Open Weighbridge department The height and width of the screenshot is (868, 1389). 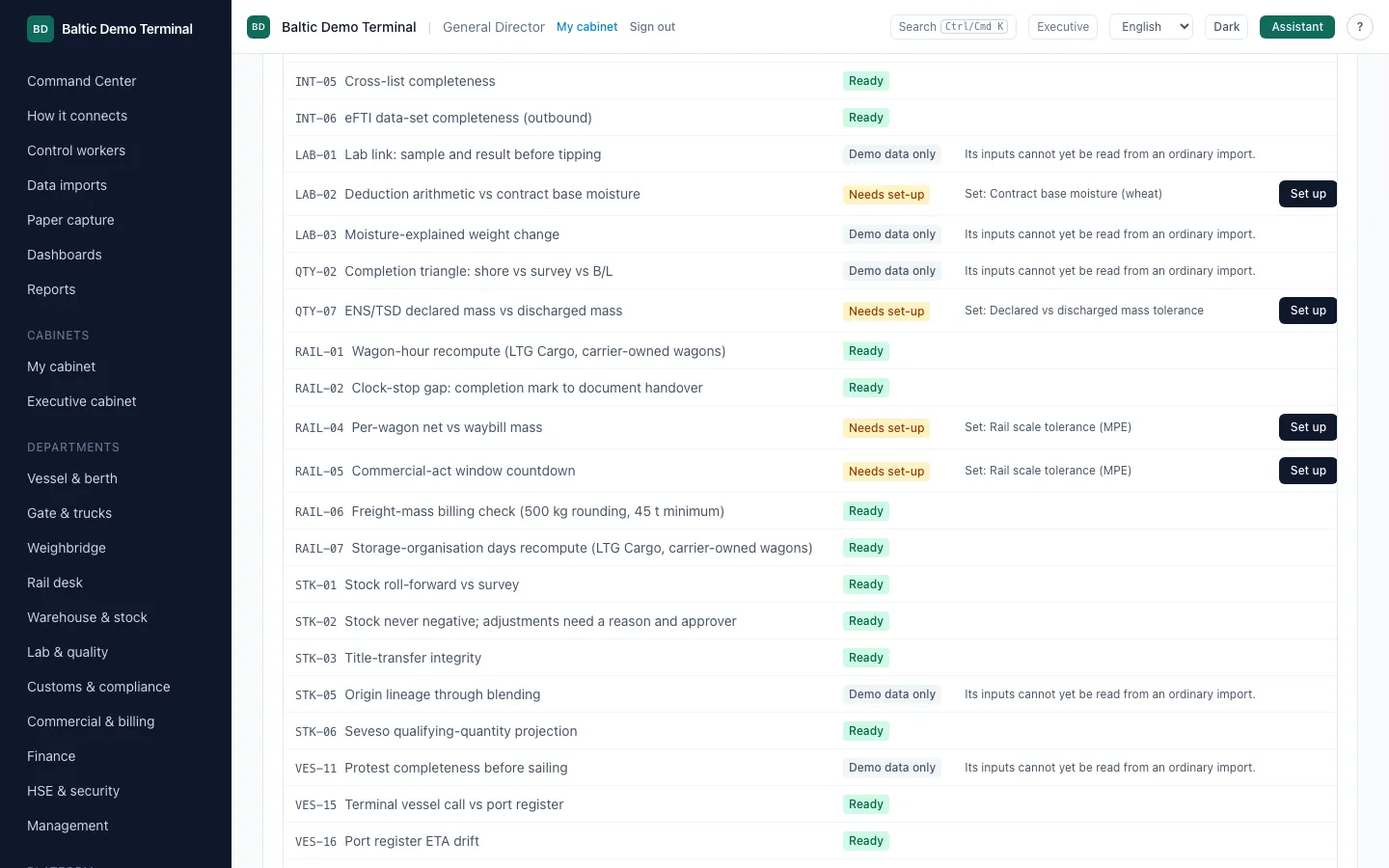click(67, 548)
